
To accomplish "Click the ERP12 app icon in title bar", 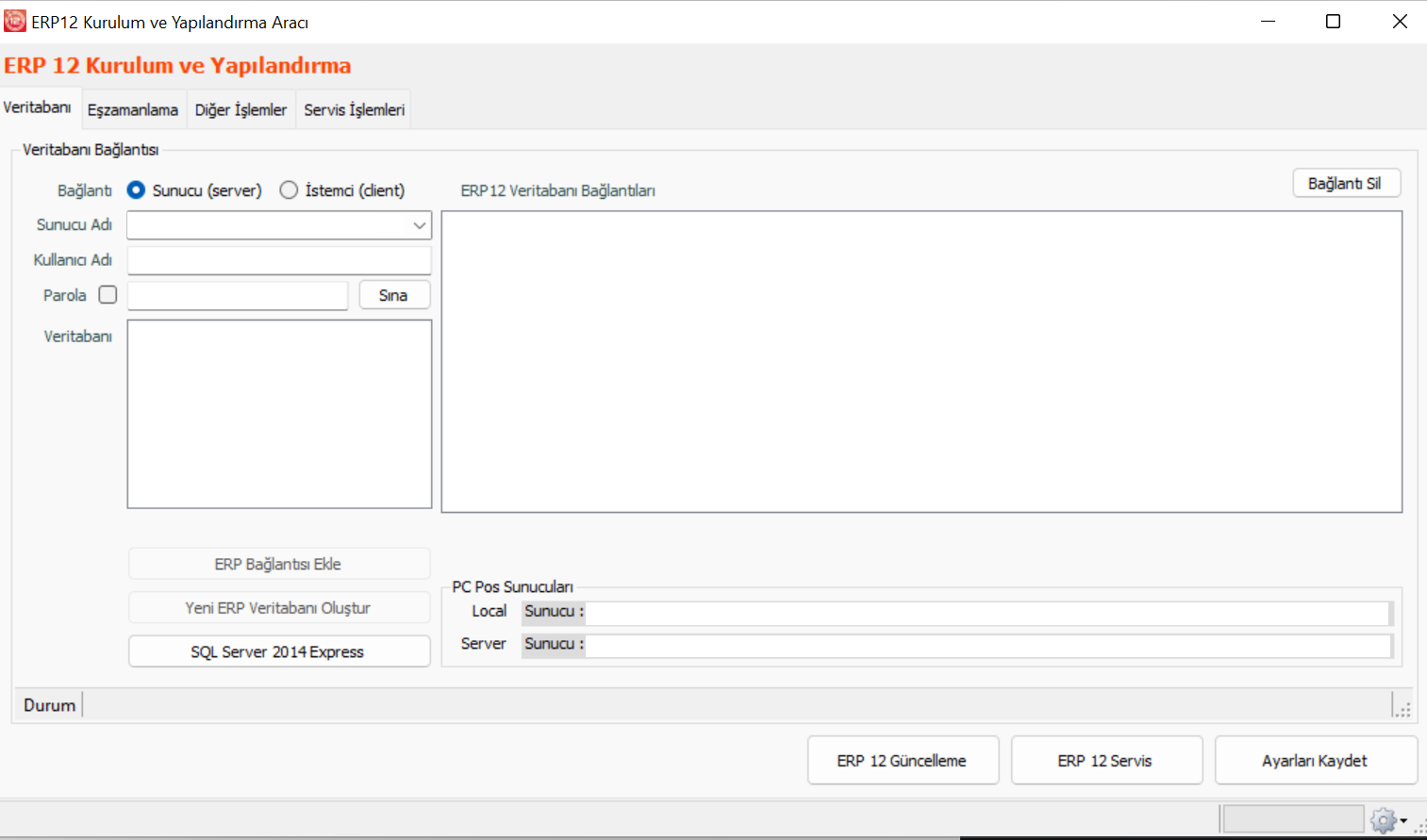I will coord(15,21).
